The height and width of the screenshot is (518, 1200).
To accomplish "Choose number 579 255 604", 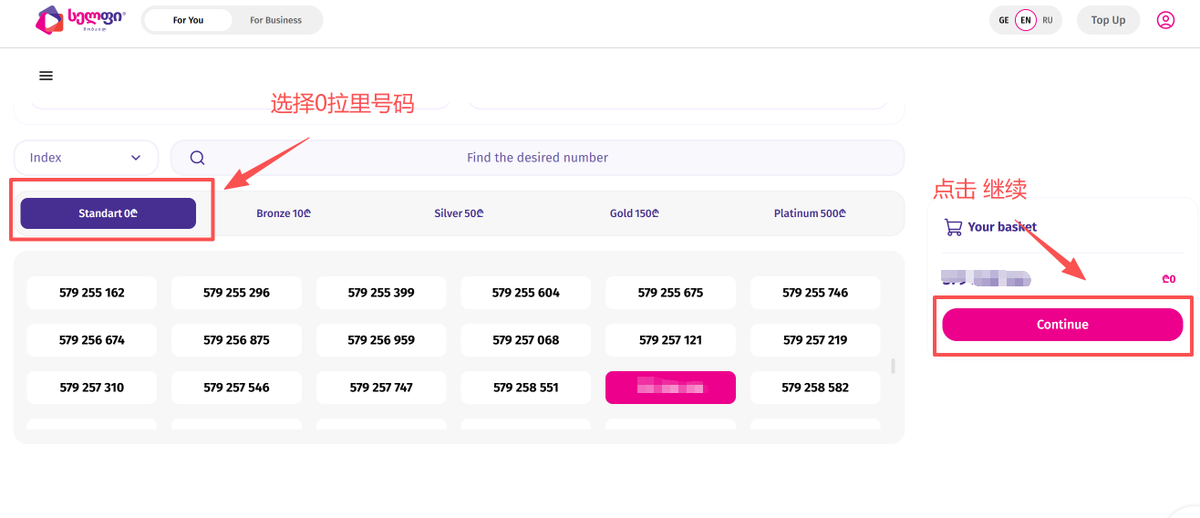I will [526, 293].
